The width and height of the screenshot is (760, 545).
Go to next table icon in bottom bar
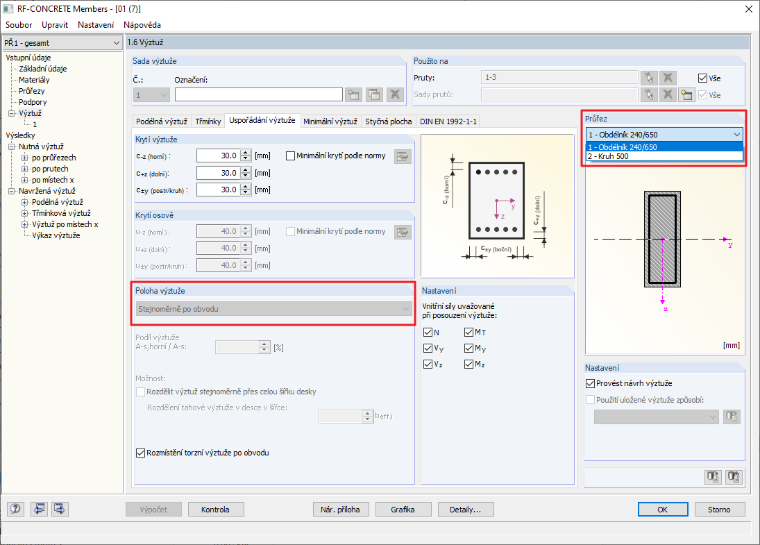(60, 509)
